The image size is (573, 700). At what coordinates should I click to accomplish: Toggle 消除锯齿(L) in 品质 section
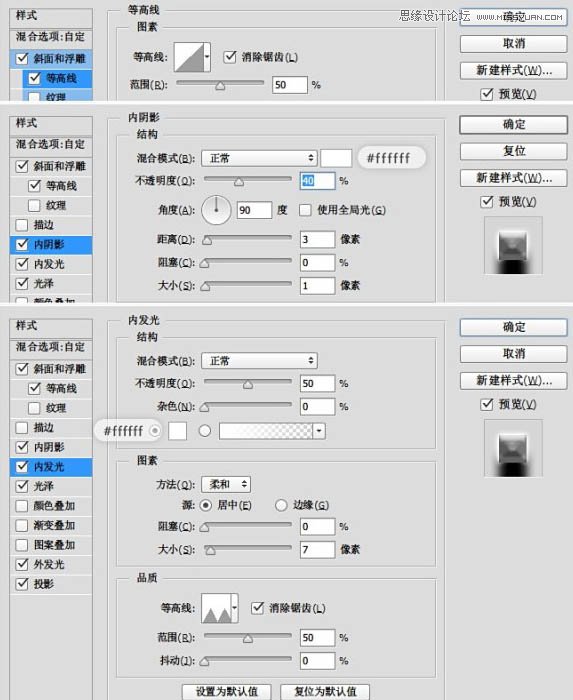pos(257,608)
